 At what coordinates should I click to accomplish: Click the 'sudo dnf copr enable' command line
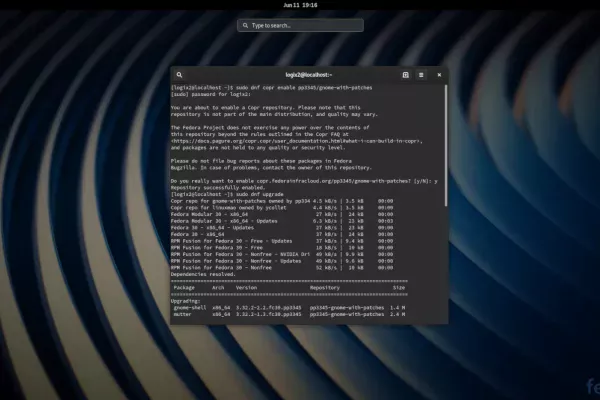point(271,88)
